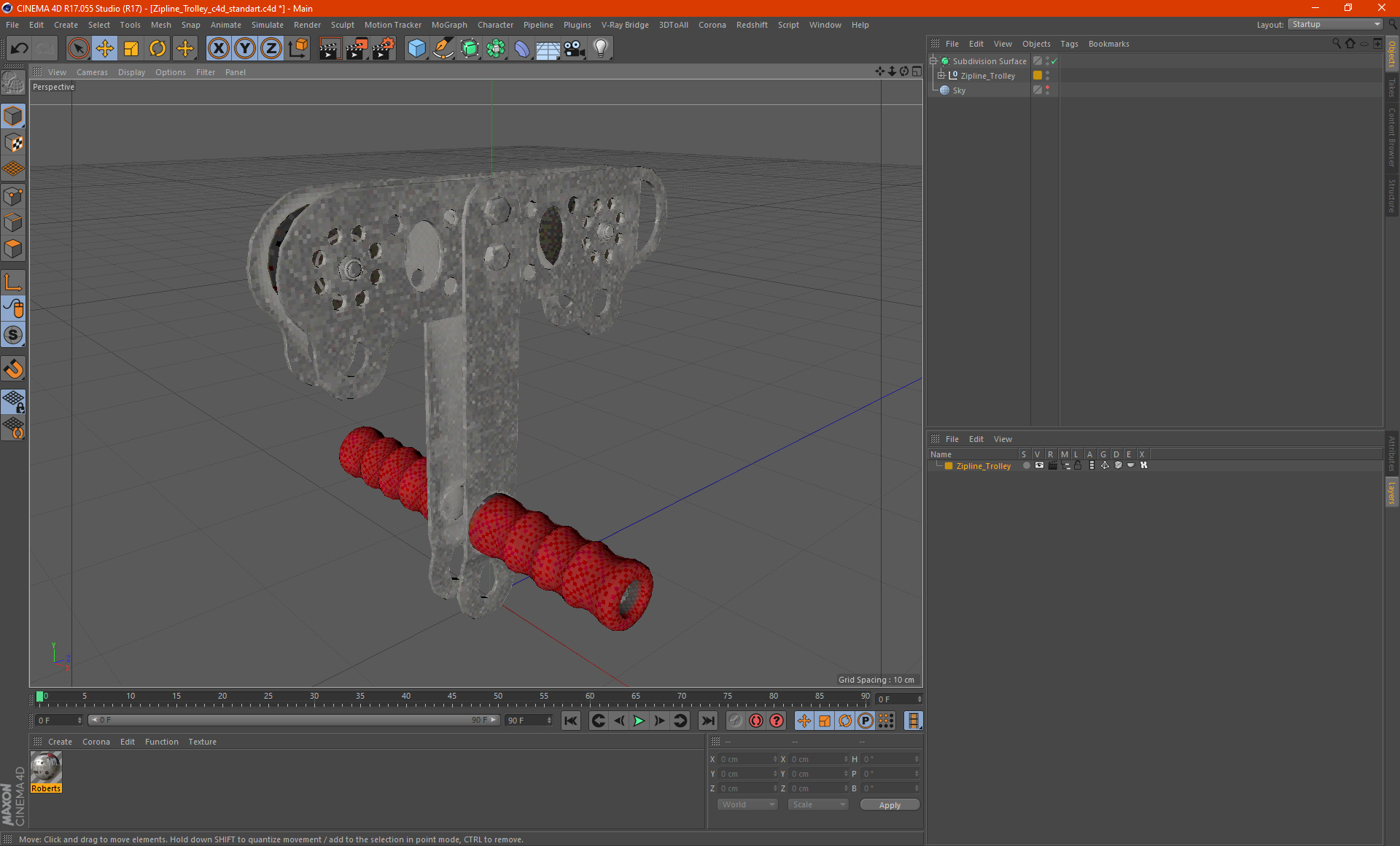Toggle X axis lock
The height and width of the screenshot is (846, 1400).
pos(218,49)
